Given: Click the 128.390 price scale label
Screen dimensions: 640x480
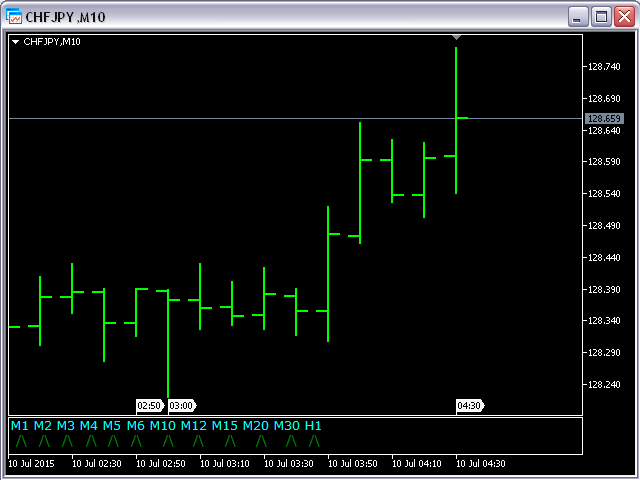Looking at the screenshot, I should pos(604,289).
